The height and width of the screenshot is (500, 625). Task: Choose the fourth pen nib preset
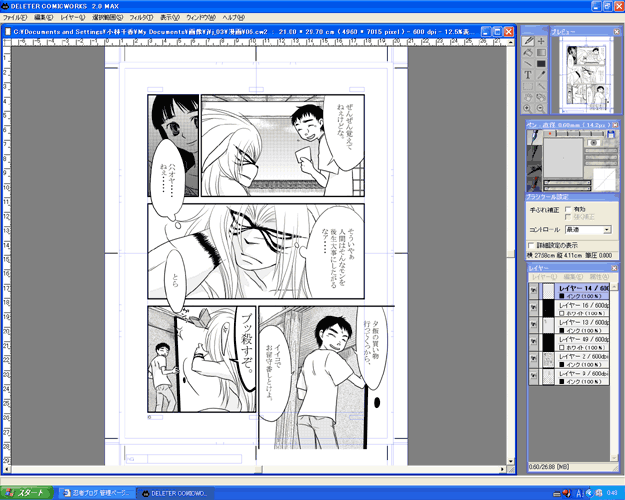point(535,184)
